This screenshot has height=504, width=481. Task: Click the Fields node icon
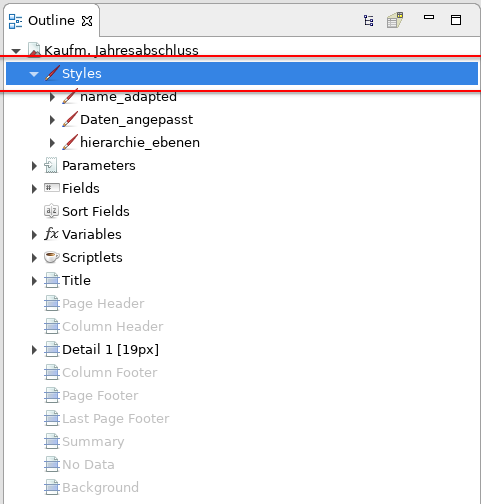click(52, 188)
